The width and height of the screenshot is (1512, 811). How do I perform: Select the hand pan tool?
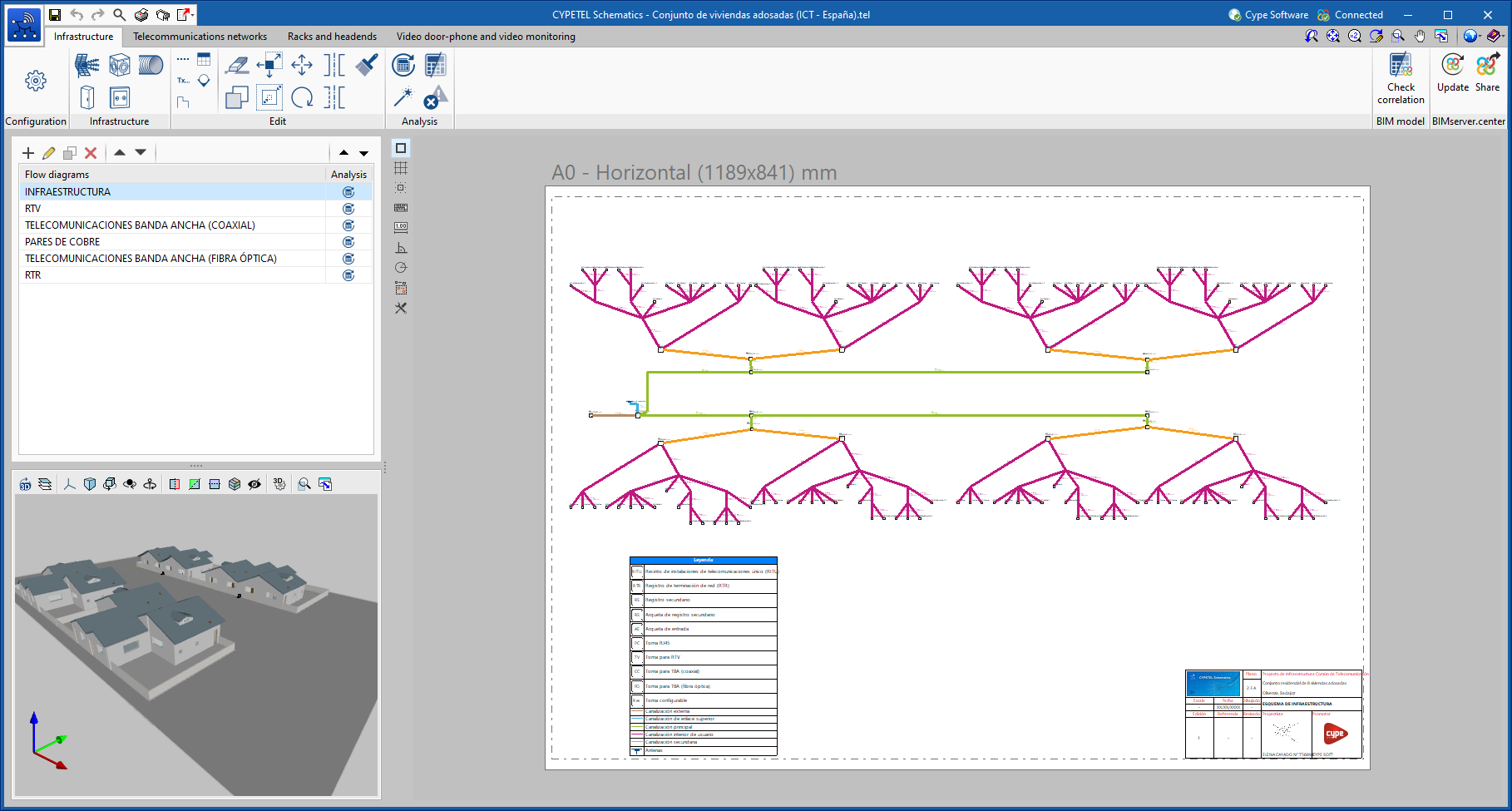[1420, 36]
